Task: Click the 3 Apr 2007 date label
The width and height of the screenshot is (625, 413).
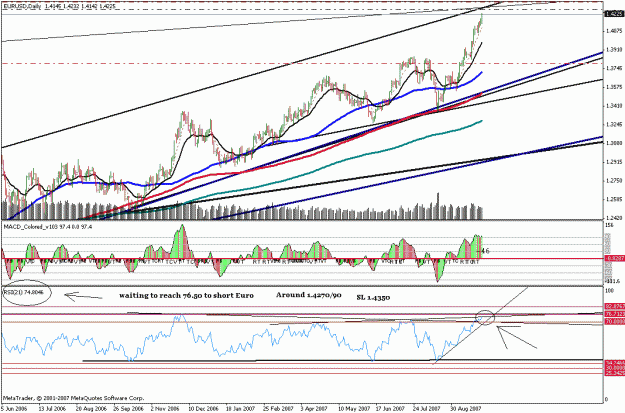Action: (314, 409)
